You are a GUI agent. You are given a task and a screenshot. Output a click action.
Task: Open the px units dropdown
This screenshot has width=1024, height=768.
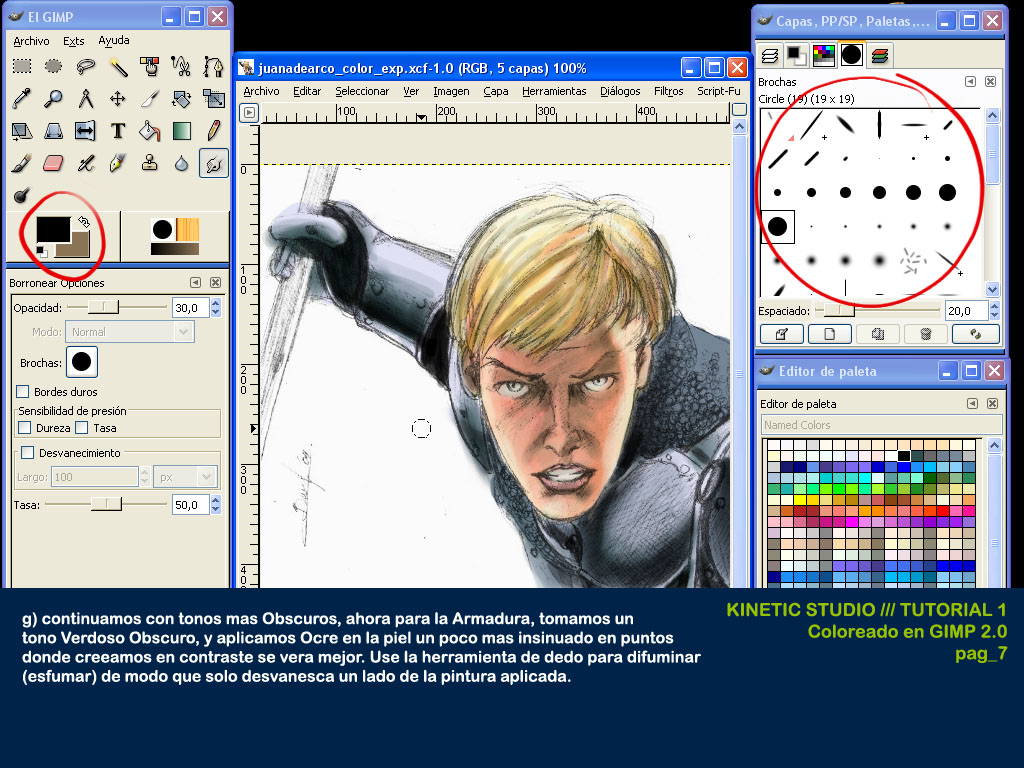[x=185, y=477]
